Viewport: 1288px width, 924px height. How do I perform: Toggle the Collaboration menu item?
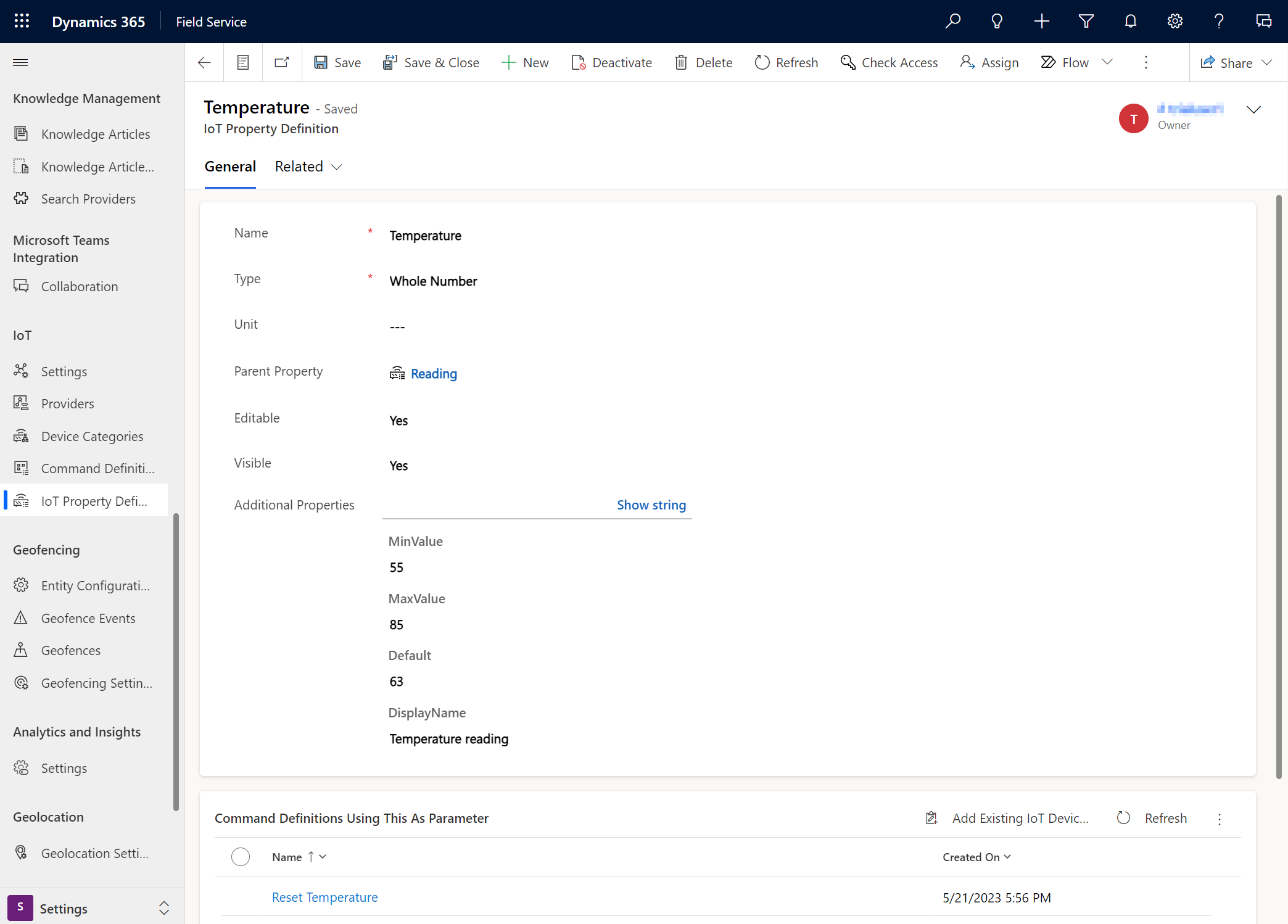tap(78, 286)
